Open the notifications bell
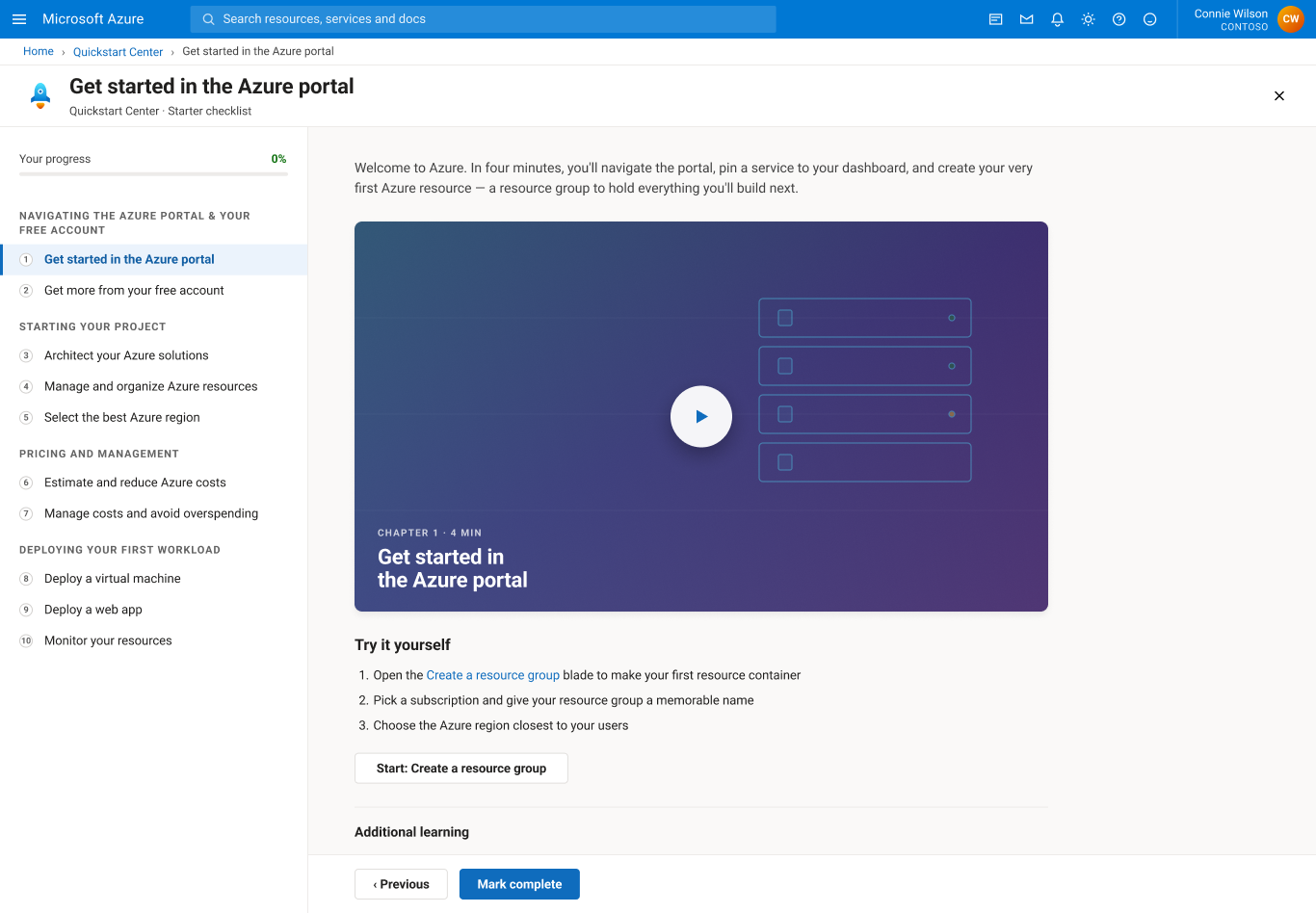The width and height of the screenshot is (1316, 913). [1058, 19]
